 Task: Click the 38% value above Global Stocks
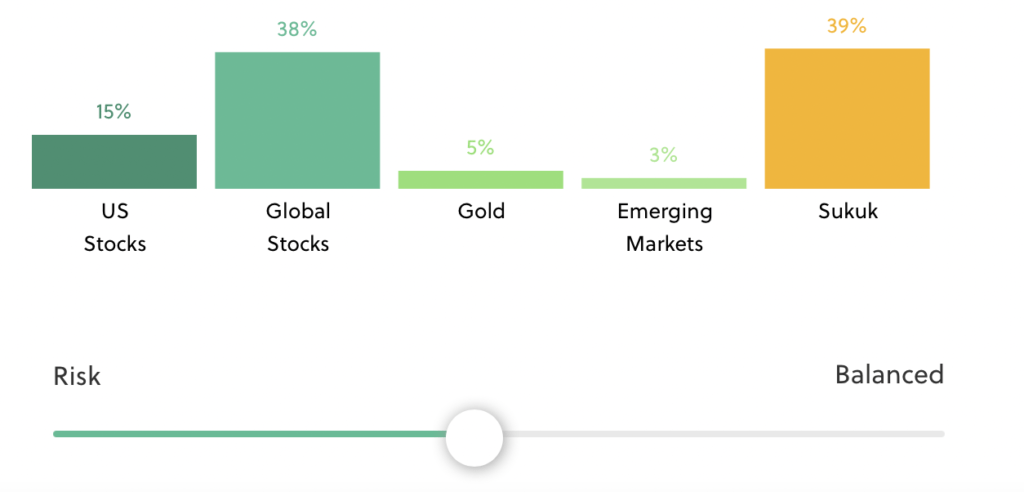(297, 29)
